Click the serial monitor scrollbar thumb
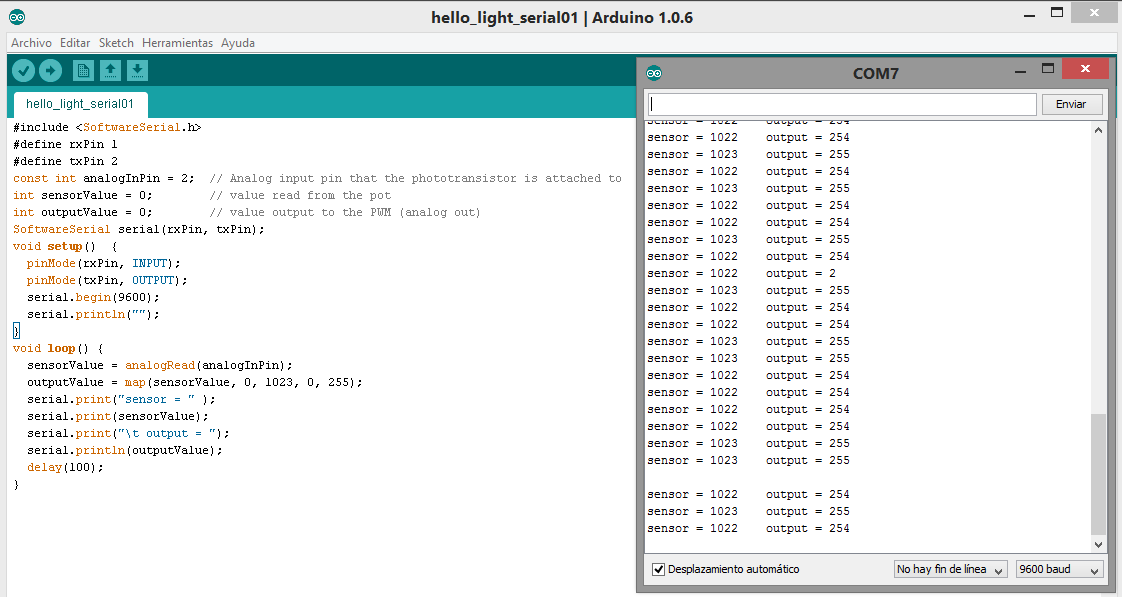This screenshot has height=597, width=1122. pyautogui.click(x=1098, y=474)
